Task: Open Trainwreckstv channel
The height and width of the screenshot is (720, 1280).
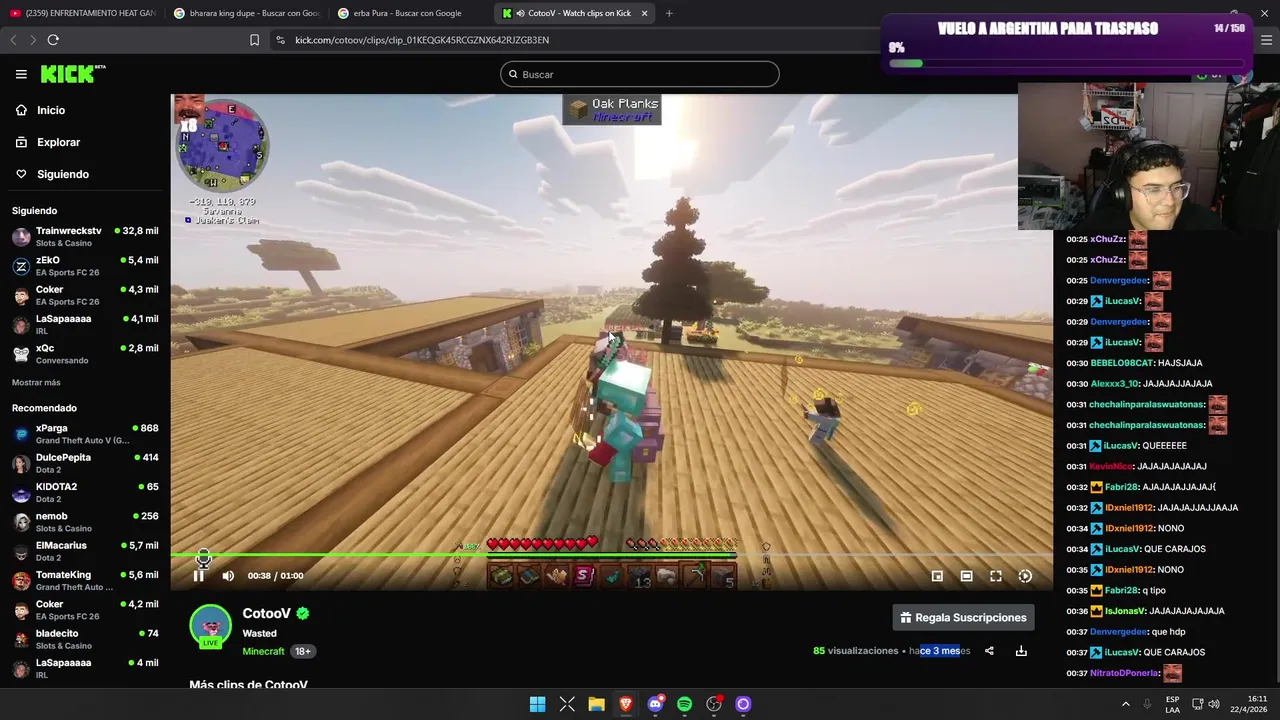Action: tap(85, 237)
